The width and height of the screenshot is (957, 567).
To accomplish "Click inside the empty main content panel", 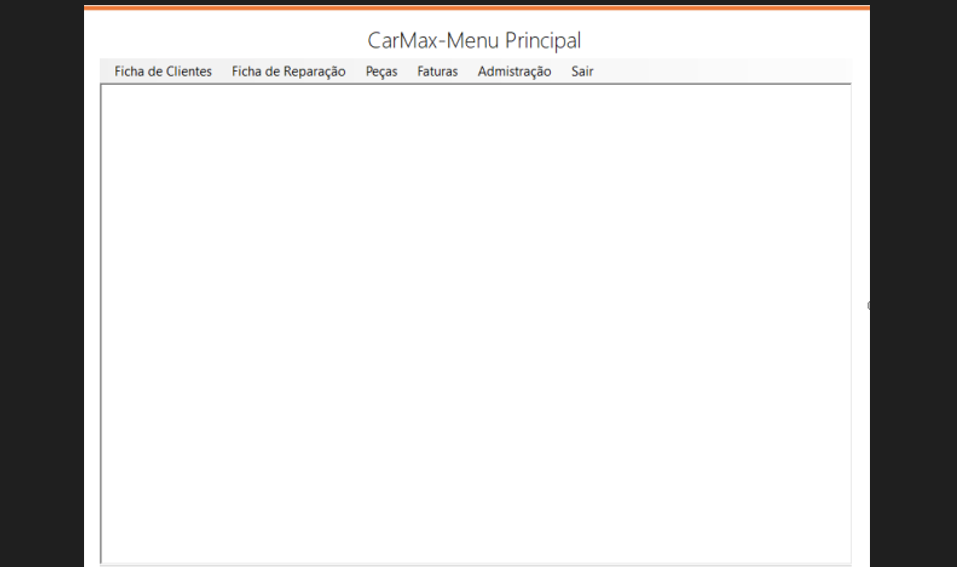I will (475, 323).
